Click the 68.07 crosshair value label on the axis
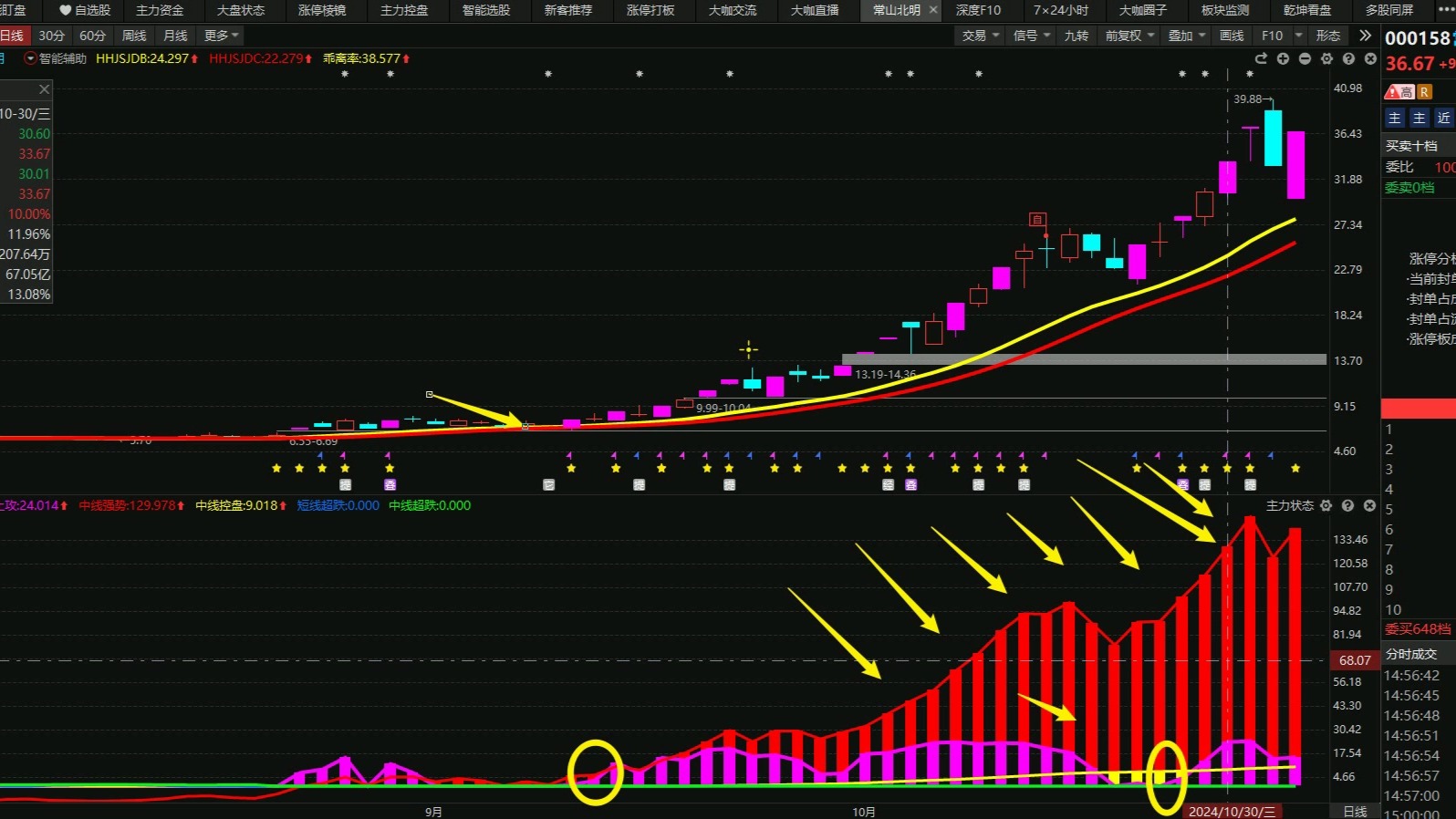Viewport: 1456px width, 819px height. tap(1355, 659)
